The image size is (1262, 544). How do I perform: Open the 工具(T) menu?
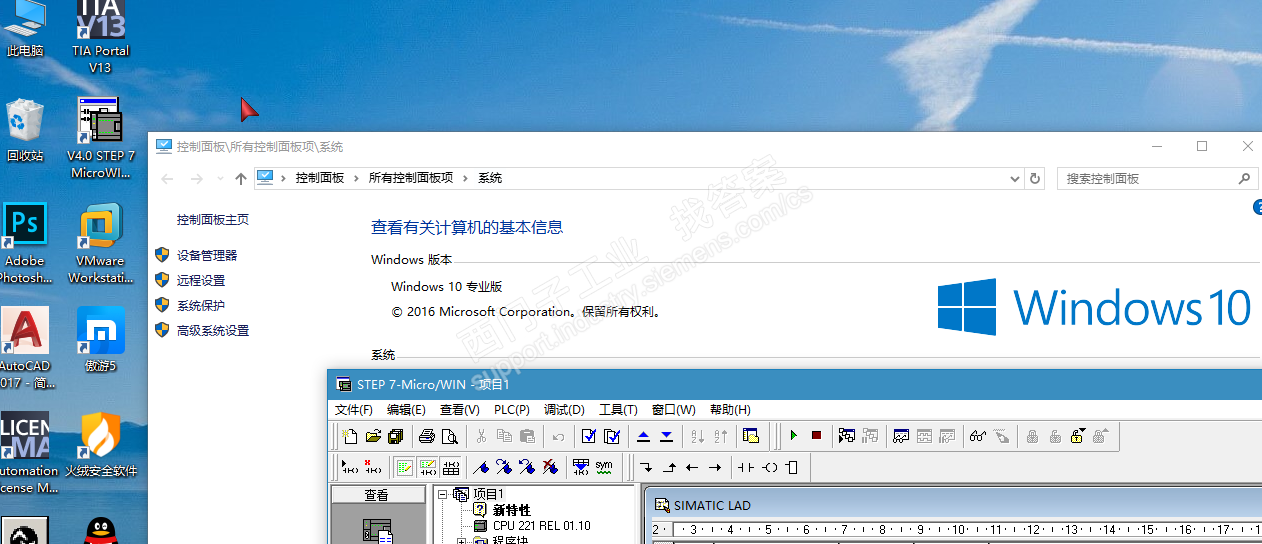coord(618,410)
